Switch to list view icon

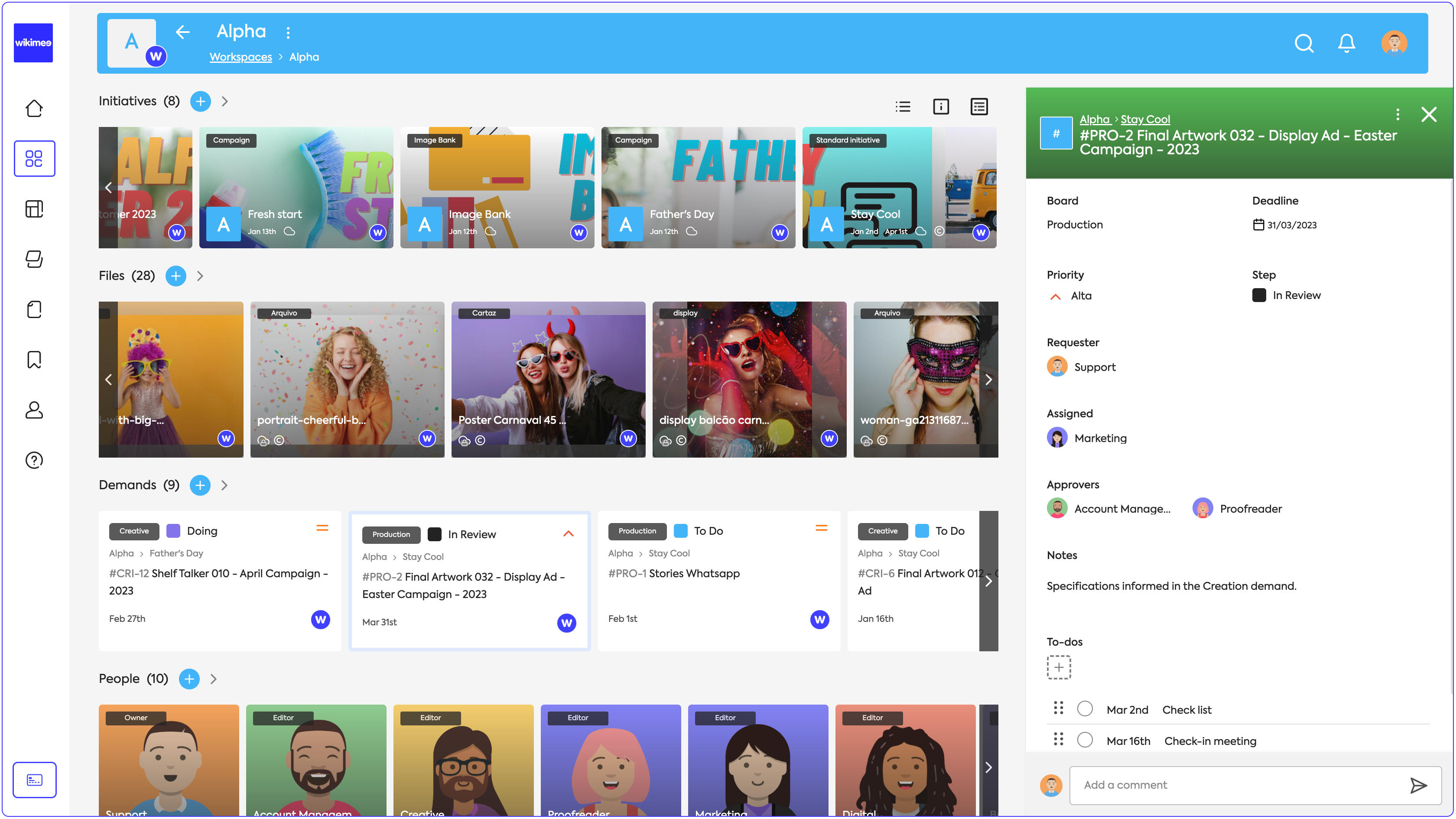[903, 106]
